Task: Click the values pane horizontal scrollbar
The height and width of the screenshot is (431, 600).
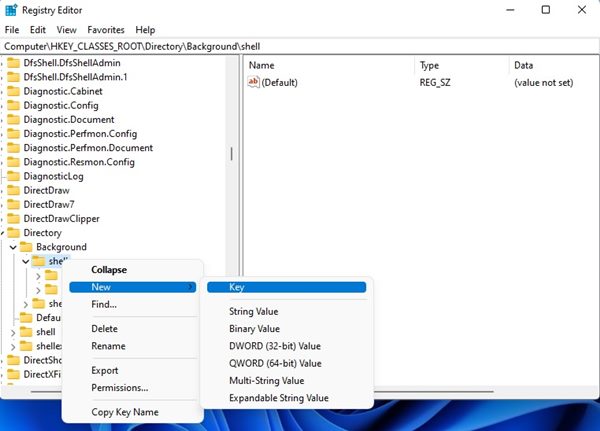Action: (434, 392)
